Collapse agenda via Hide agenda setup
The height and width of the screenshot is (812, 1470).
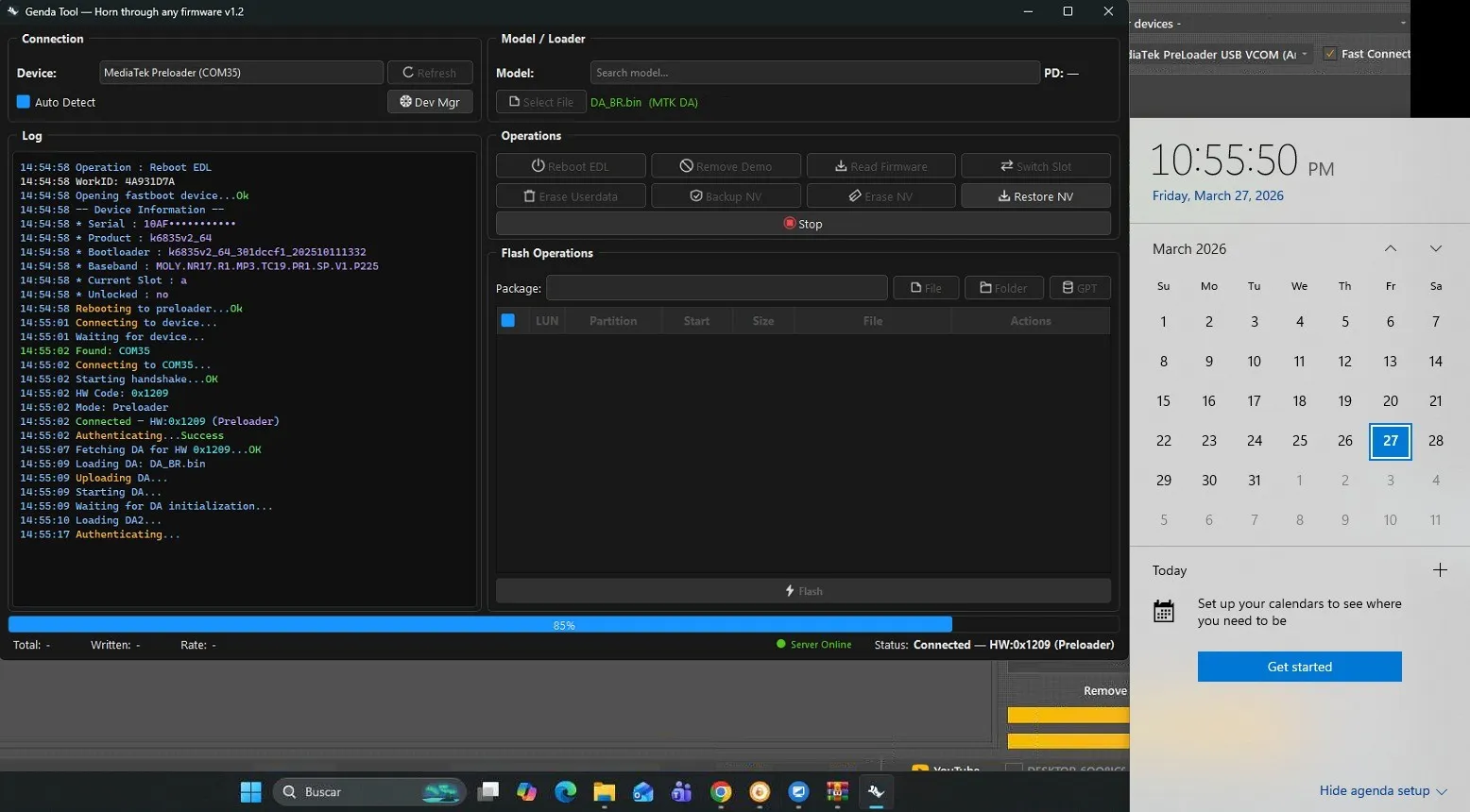click(1382, 791)
